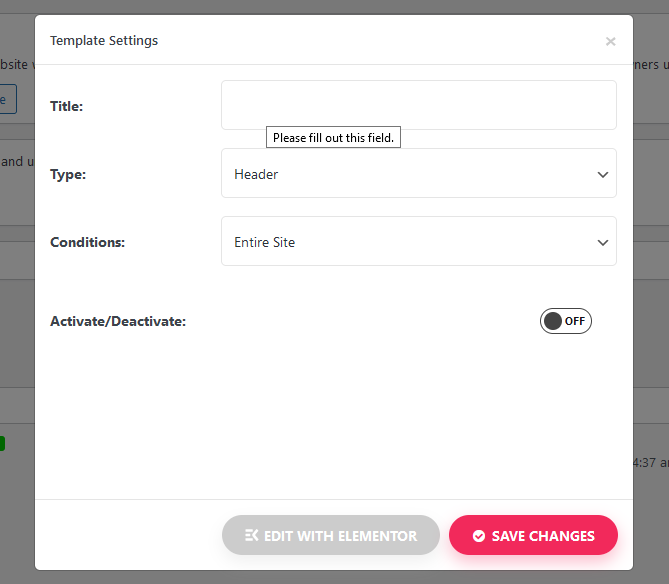Click the green status badge behind dialog
Viewport: 669px width, 584px height.
[x=3, y=443]
